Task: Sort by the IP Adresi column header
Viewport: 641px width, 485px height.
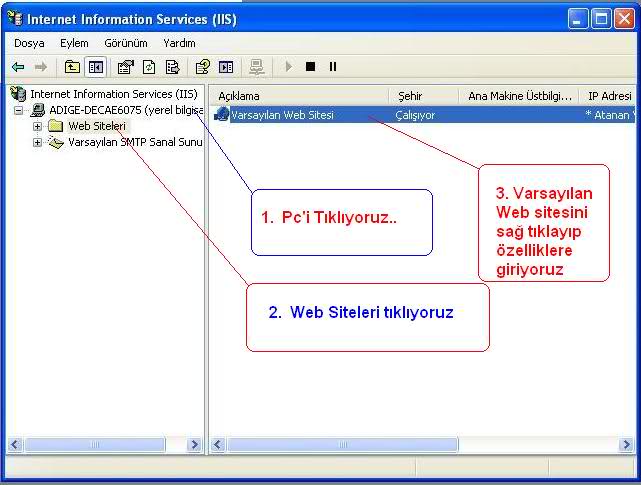Action: [607, 96]
